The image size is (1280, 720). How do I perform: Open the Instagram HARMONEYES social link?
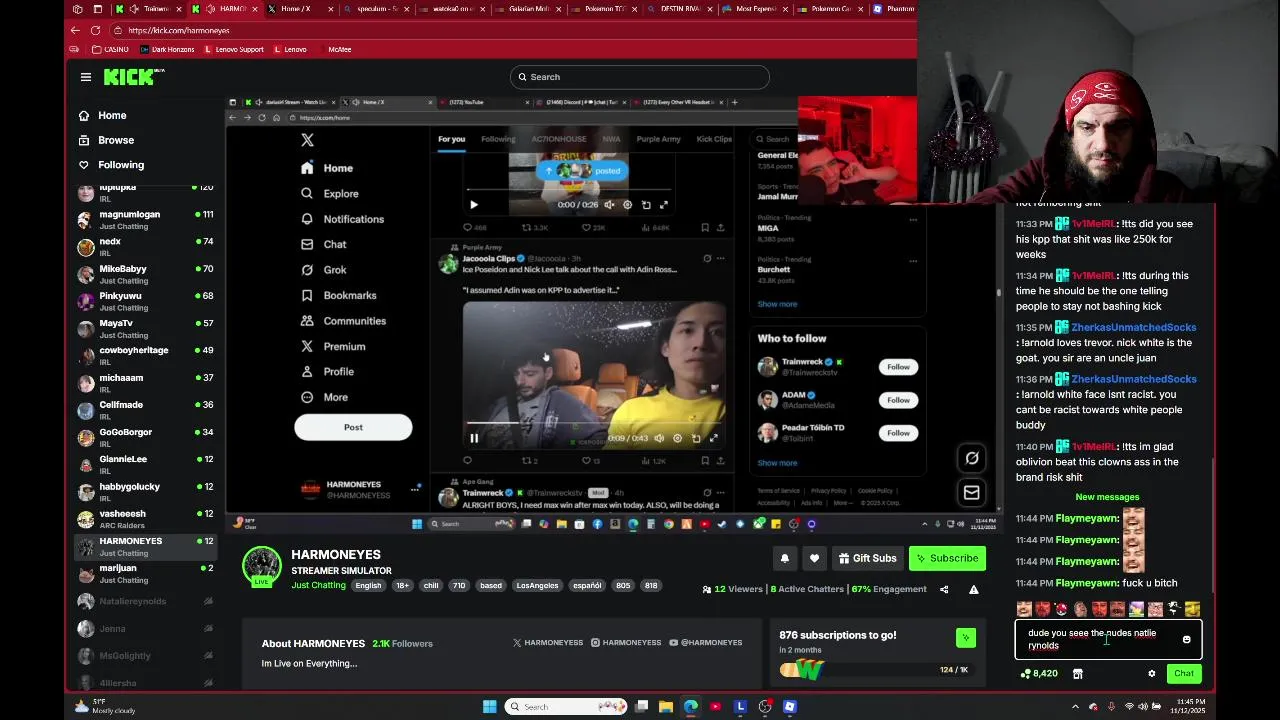pos(626,643)
